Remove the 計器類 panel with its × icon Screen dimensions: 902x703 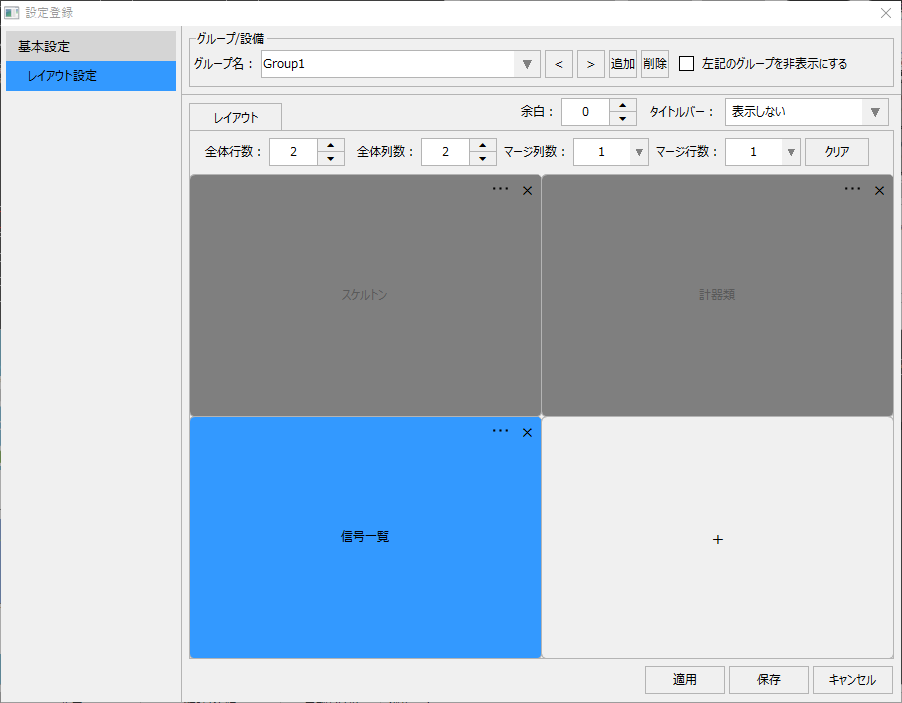pyautogui.click(x=879, y=190)
